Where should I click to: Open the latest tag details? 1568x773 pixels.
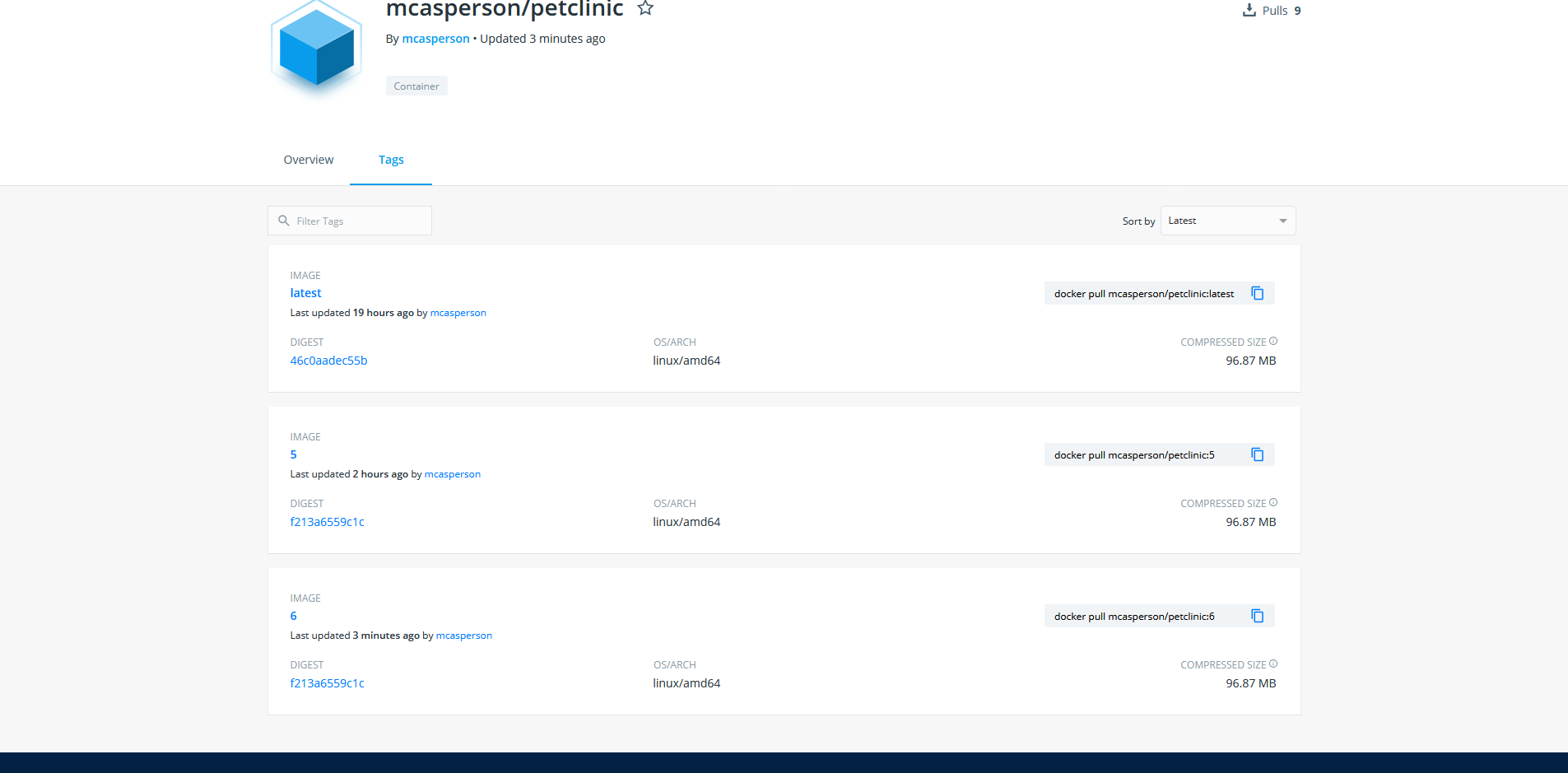pos(305,293)
